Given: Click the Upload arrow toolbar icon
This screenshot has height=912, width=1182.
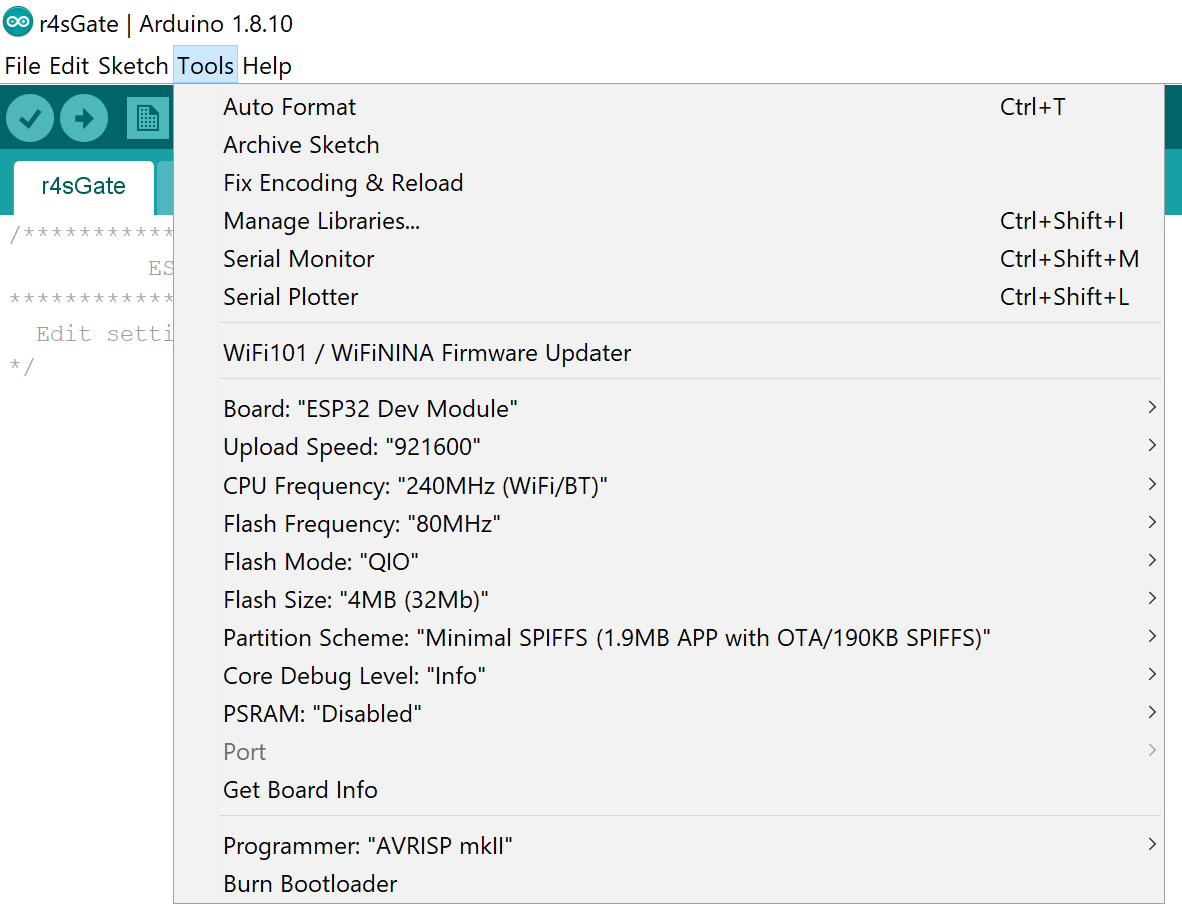Looking at the screenshot, I should coord(84,119).
